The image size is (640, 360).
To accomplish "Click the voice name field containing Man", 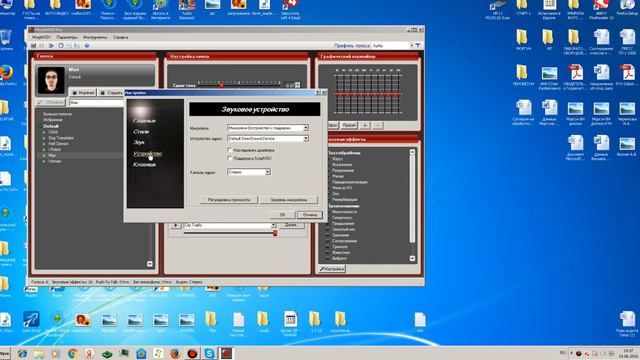I will pos(96,103).
